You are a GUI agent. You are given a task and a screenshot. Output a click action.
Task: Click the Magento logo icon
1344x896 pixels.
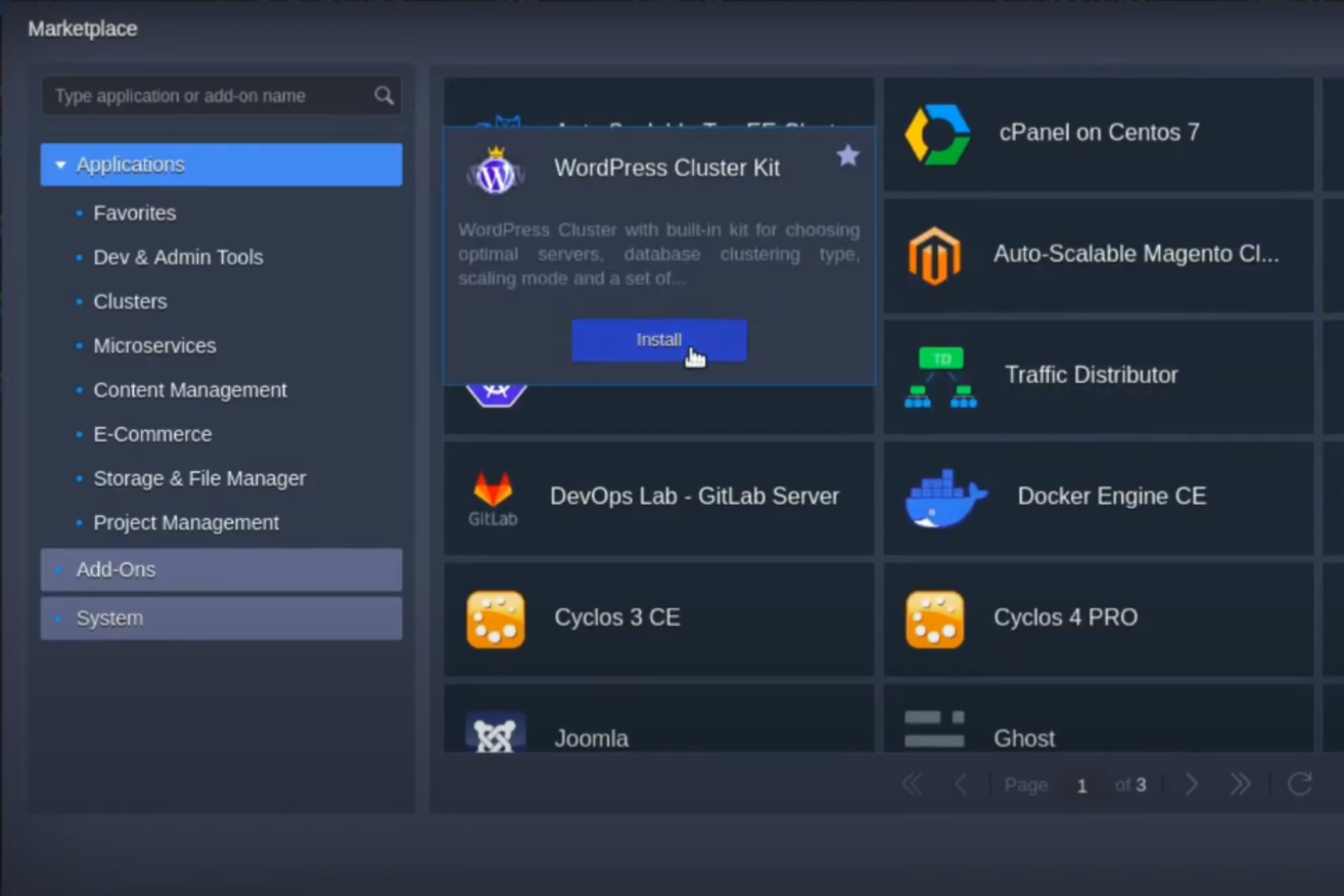click(x=935, y=255)
